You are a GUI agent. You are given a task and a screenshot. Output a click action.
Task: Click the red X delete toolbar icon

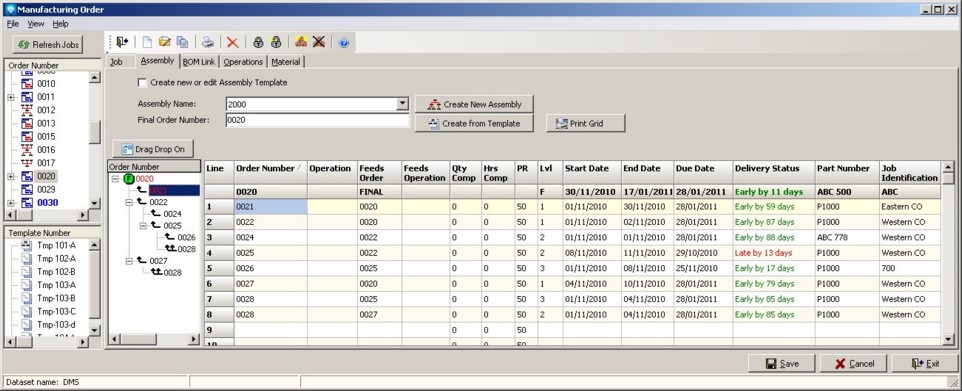233,42
